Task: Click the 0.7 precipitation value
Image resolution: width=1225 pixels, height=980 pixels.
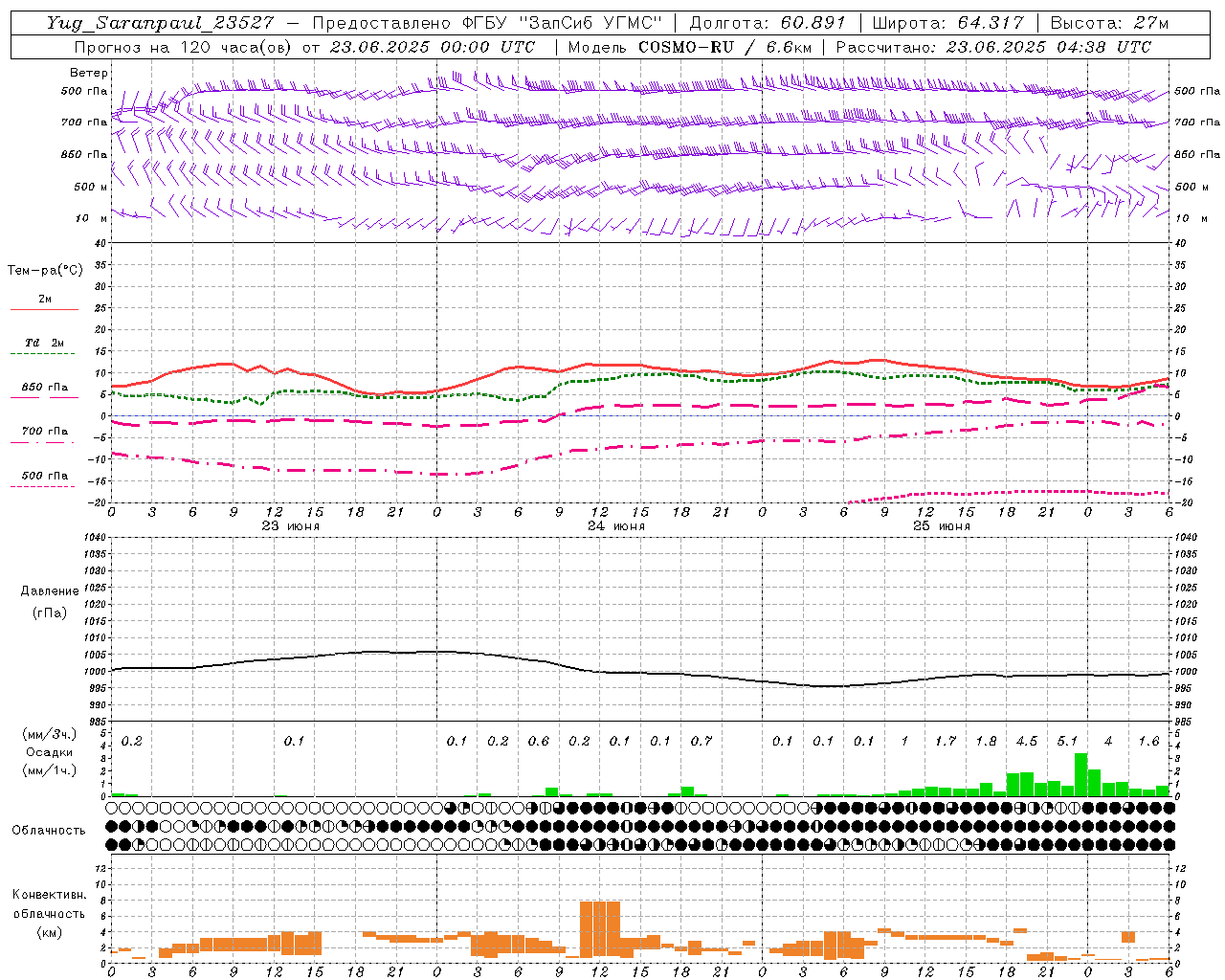Action: coord(702,741)
